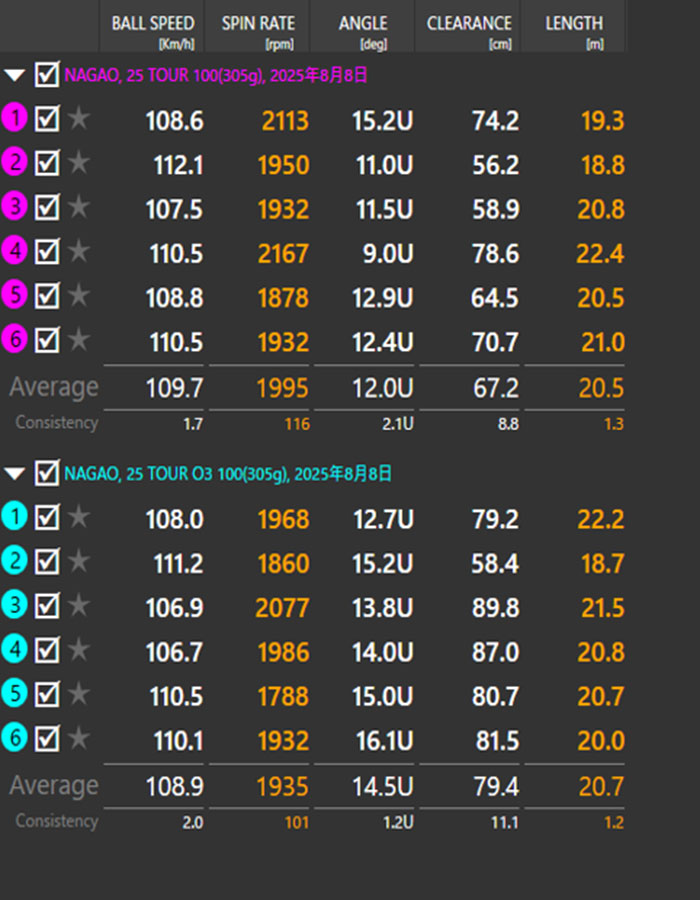
Task: Select the 2167 spin rate value of shot 4
Action: pyautogui.click(x=284, y=253)
